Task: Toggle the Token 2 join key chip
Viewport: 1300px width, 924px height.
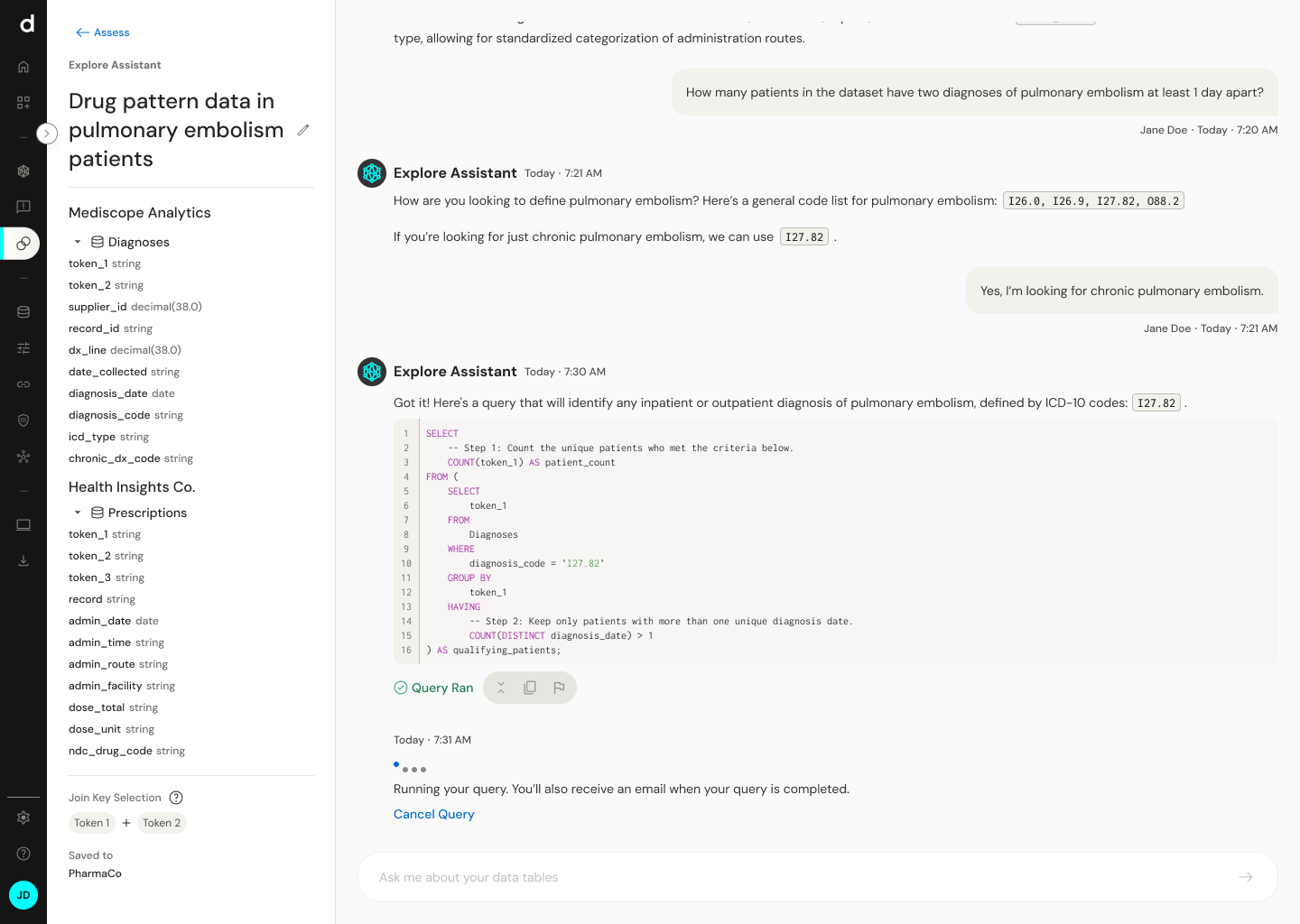Action: tap(162, 823)
